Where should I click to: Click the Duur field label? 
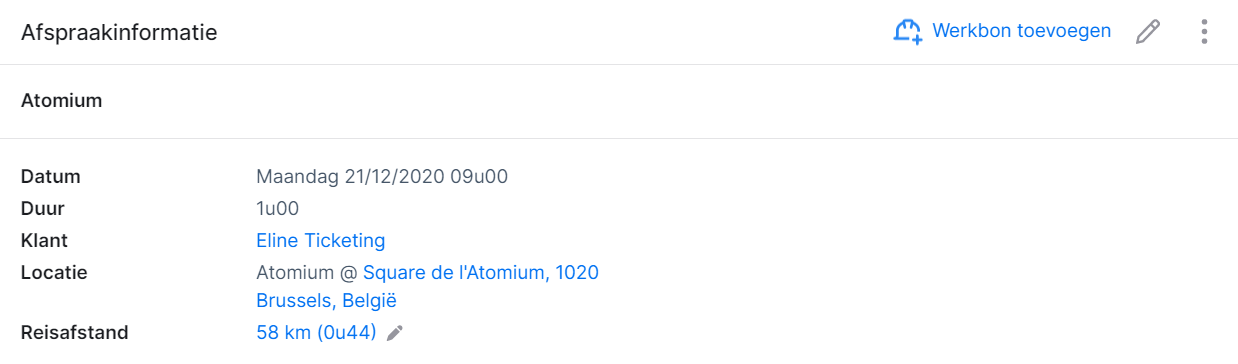(42, 209)
